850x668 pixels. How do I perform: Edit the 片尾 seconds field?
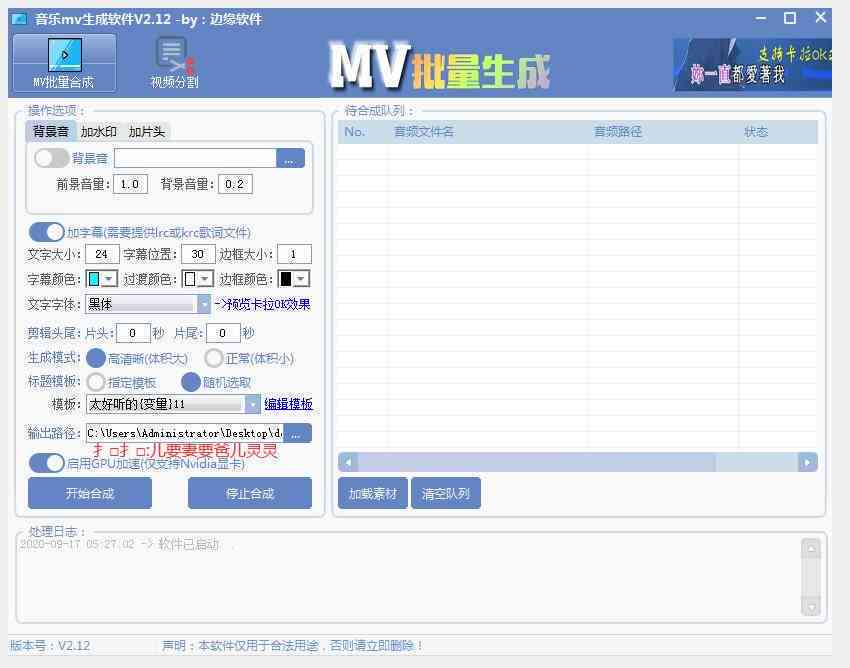(223, 333)
